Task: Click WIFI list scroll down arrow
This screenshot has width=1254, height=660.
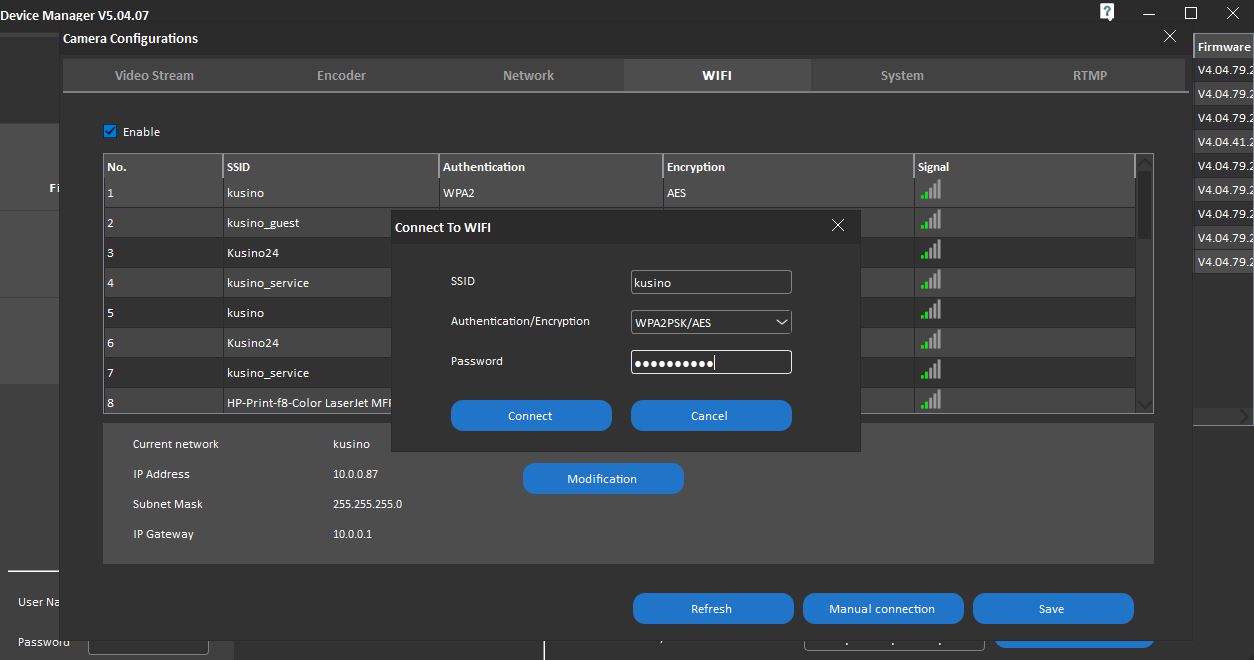Action: [1145, 404]
